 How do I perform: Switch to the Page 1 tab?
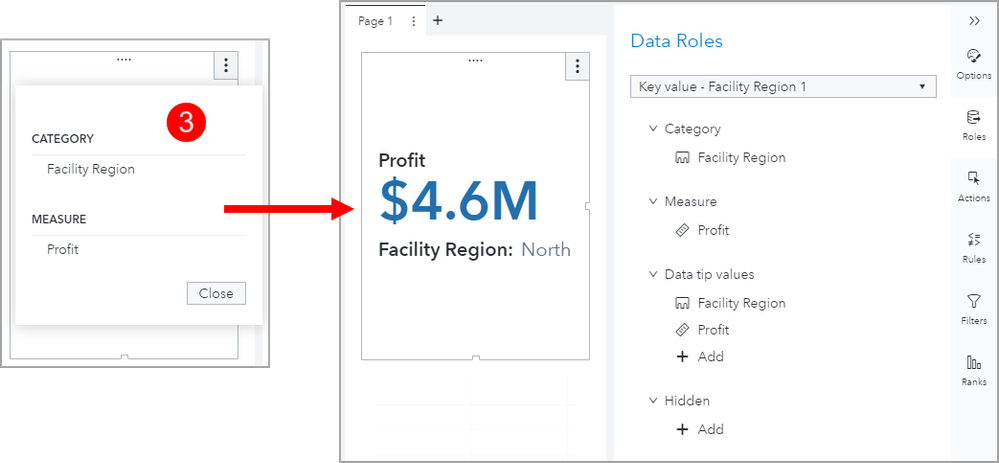click(x=376, y=21)
